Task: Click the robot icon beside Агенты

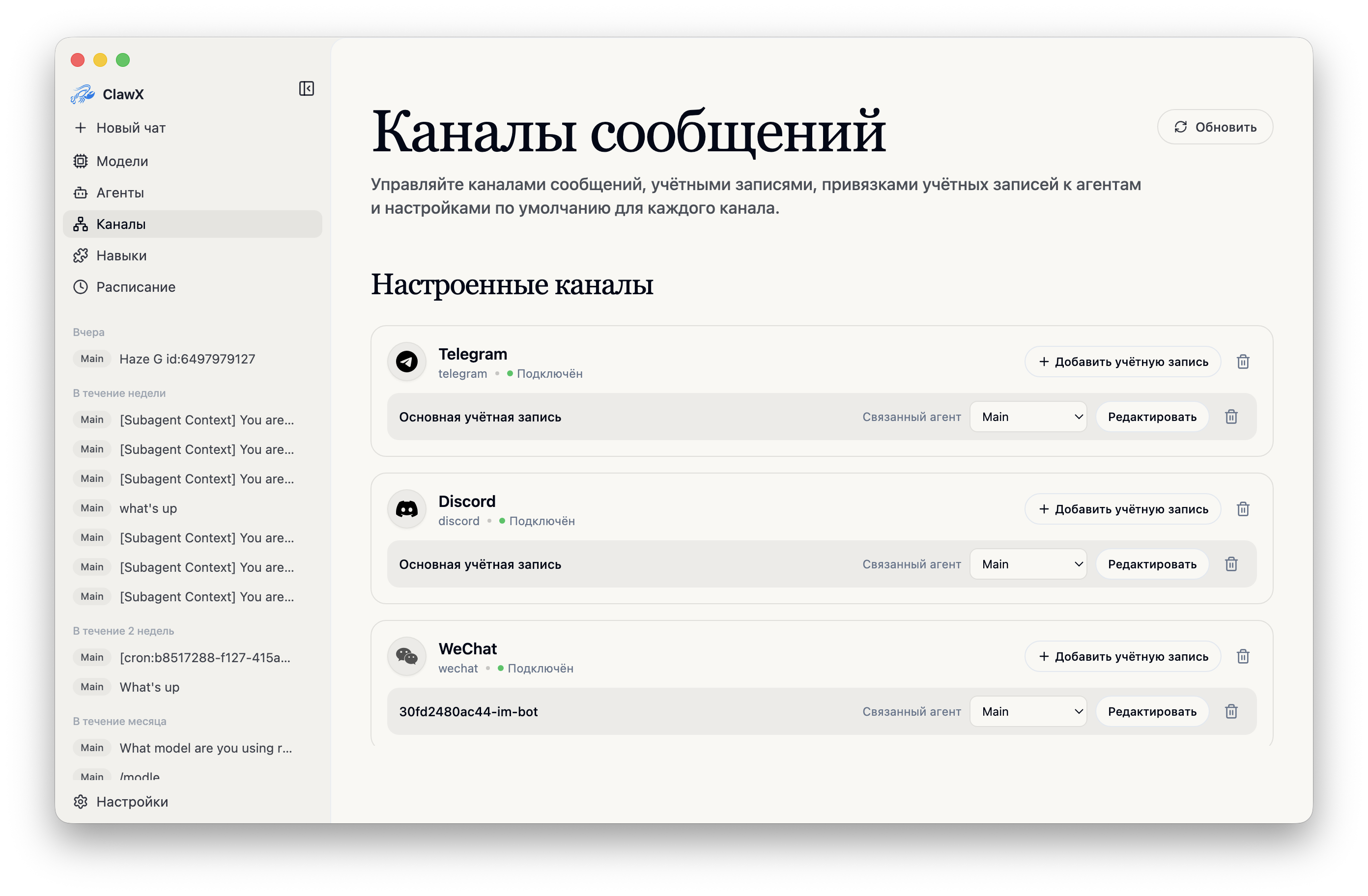Action: [x=81, y=193]
